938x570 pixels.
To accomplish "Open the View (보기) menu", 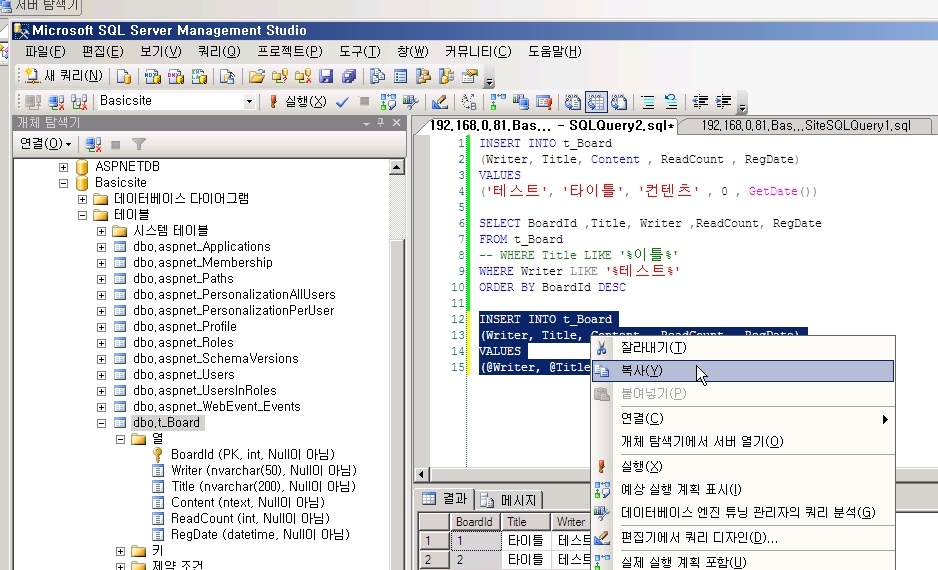I will coord(160,51).
